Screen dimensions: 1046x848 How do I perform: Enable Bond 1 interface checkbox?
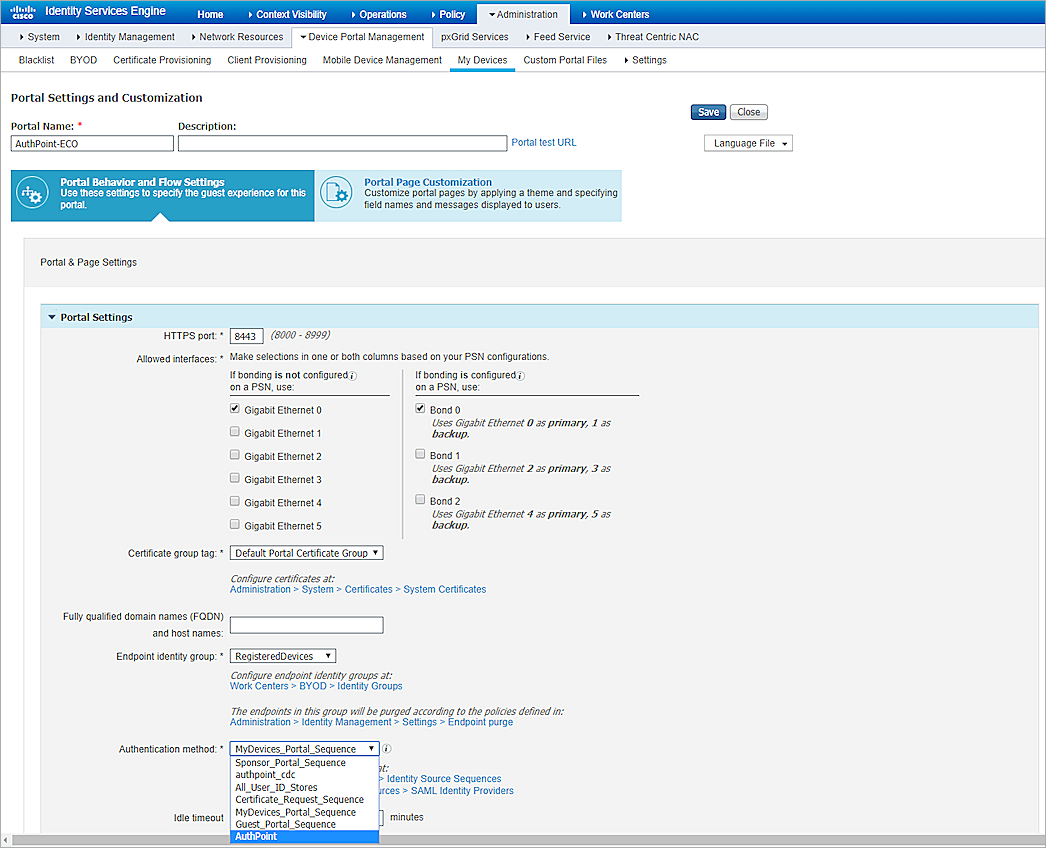[x=420, y=454]
